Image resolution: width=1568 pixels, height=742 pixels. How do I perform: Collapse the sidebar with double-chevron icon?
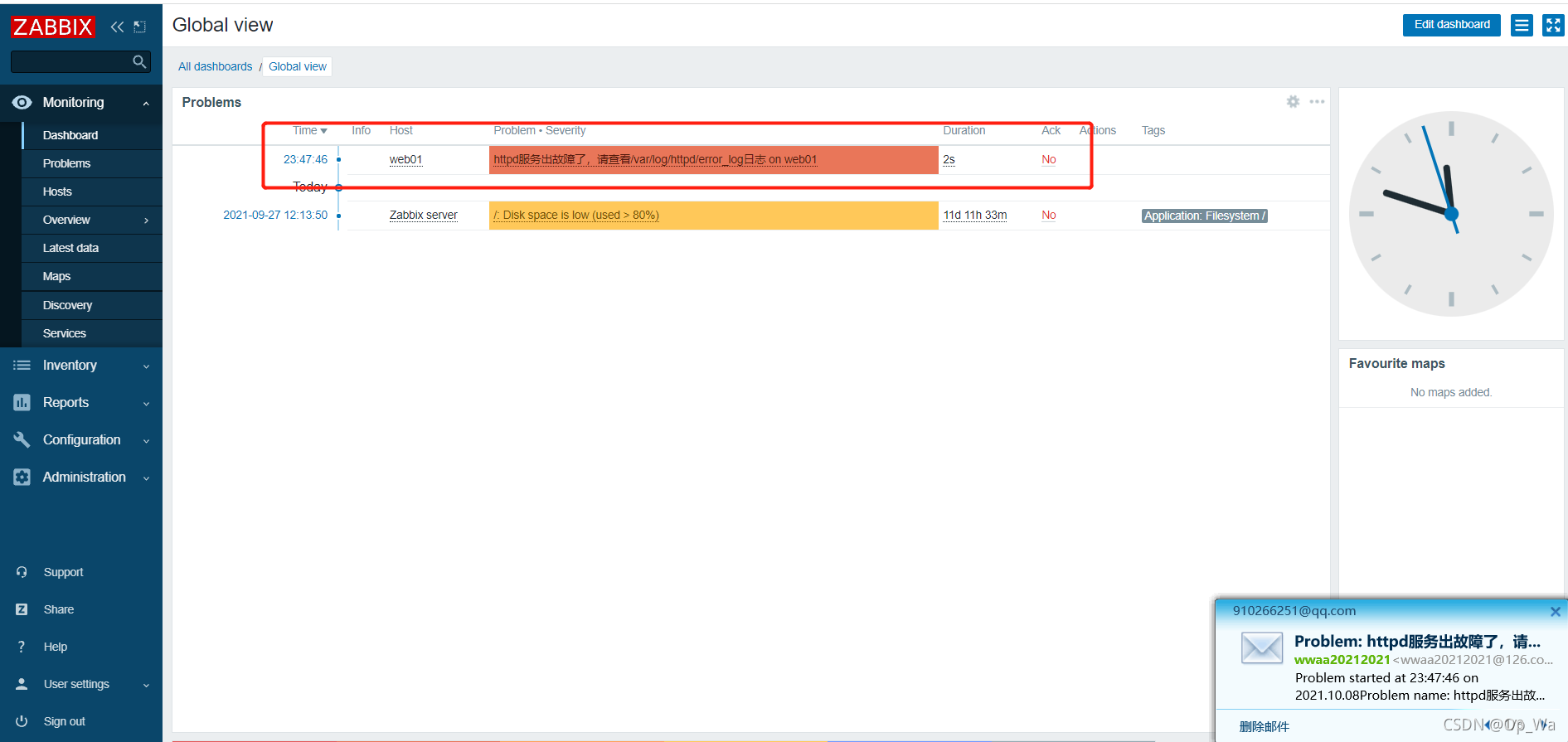tap(117, 27)
